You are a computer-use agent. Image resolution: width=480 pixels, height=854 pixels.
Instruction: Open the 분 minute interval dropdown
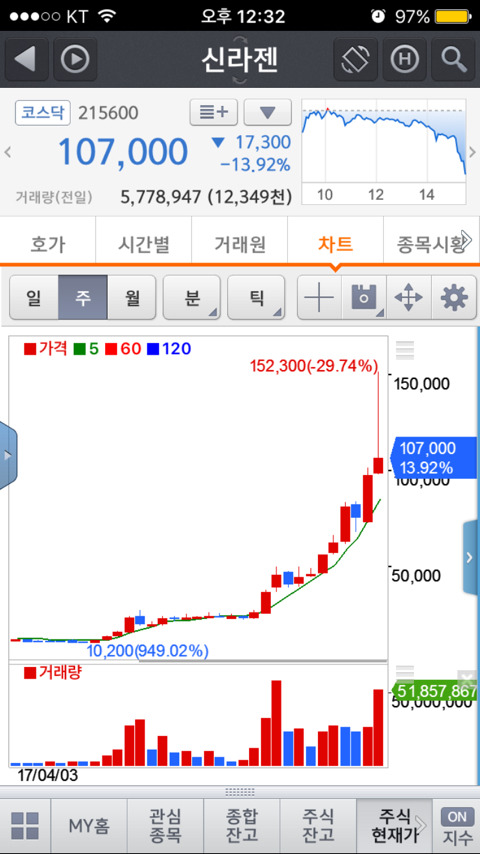click(192, 297)
